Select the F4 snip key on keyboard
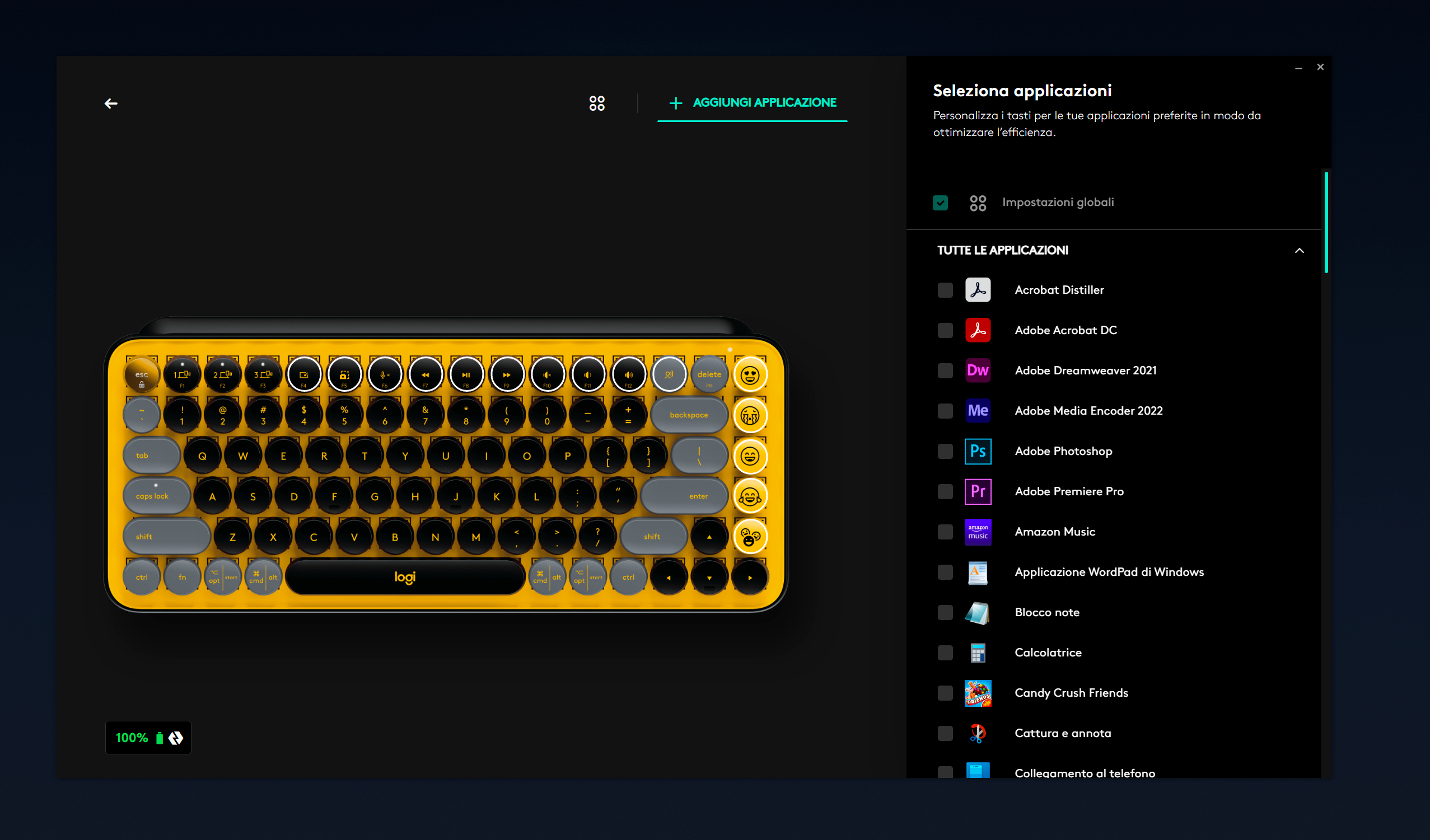 point(303,374)
